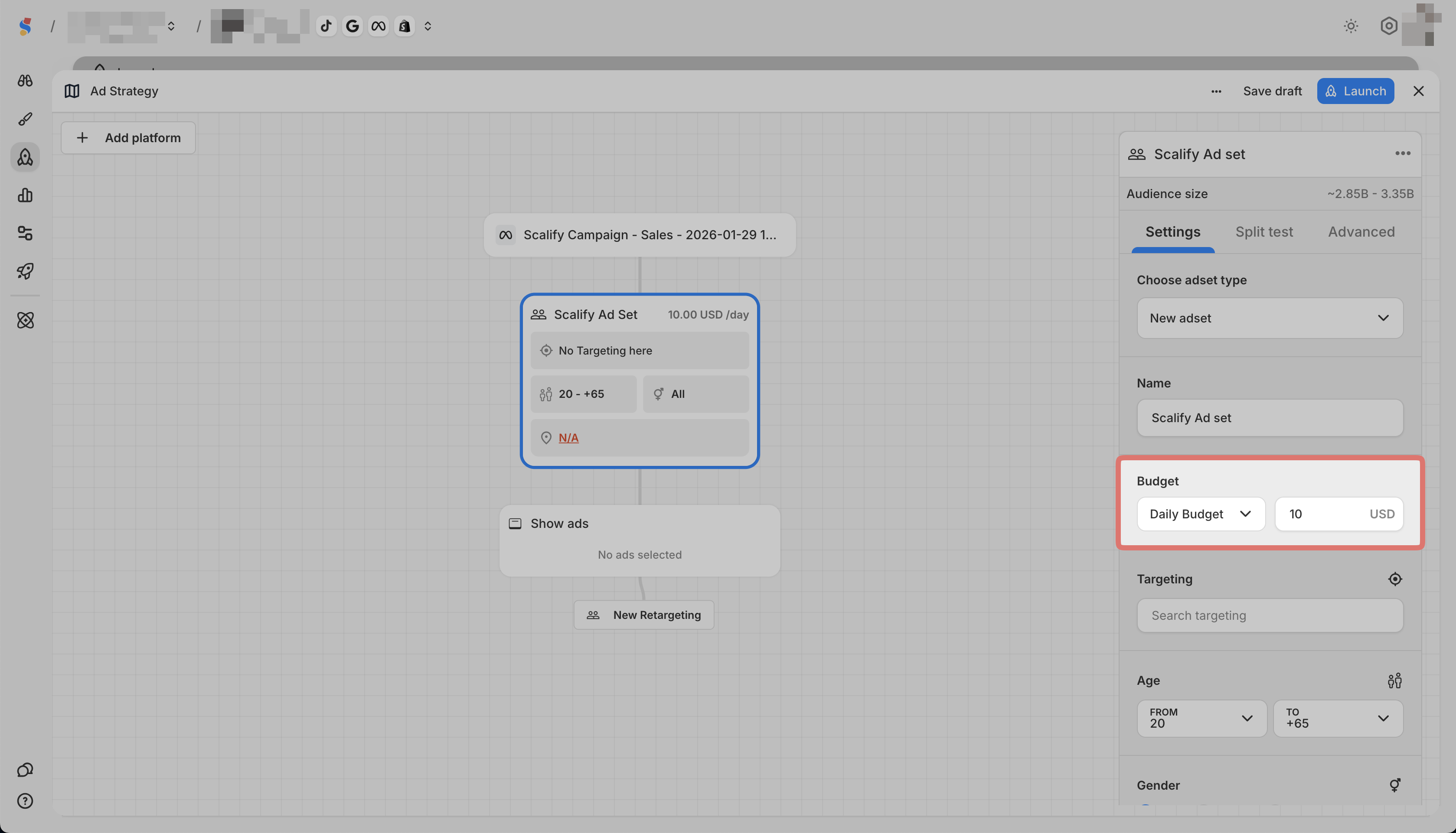The height and width of the screenshot is (833, 1456).
Task: Open the Daily Budget dropdown
Action: coord(1200,514)
